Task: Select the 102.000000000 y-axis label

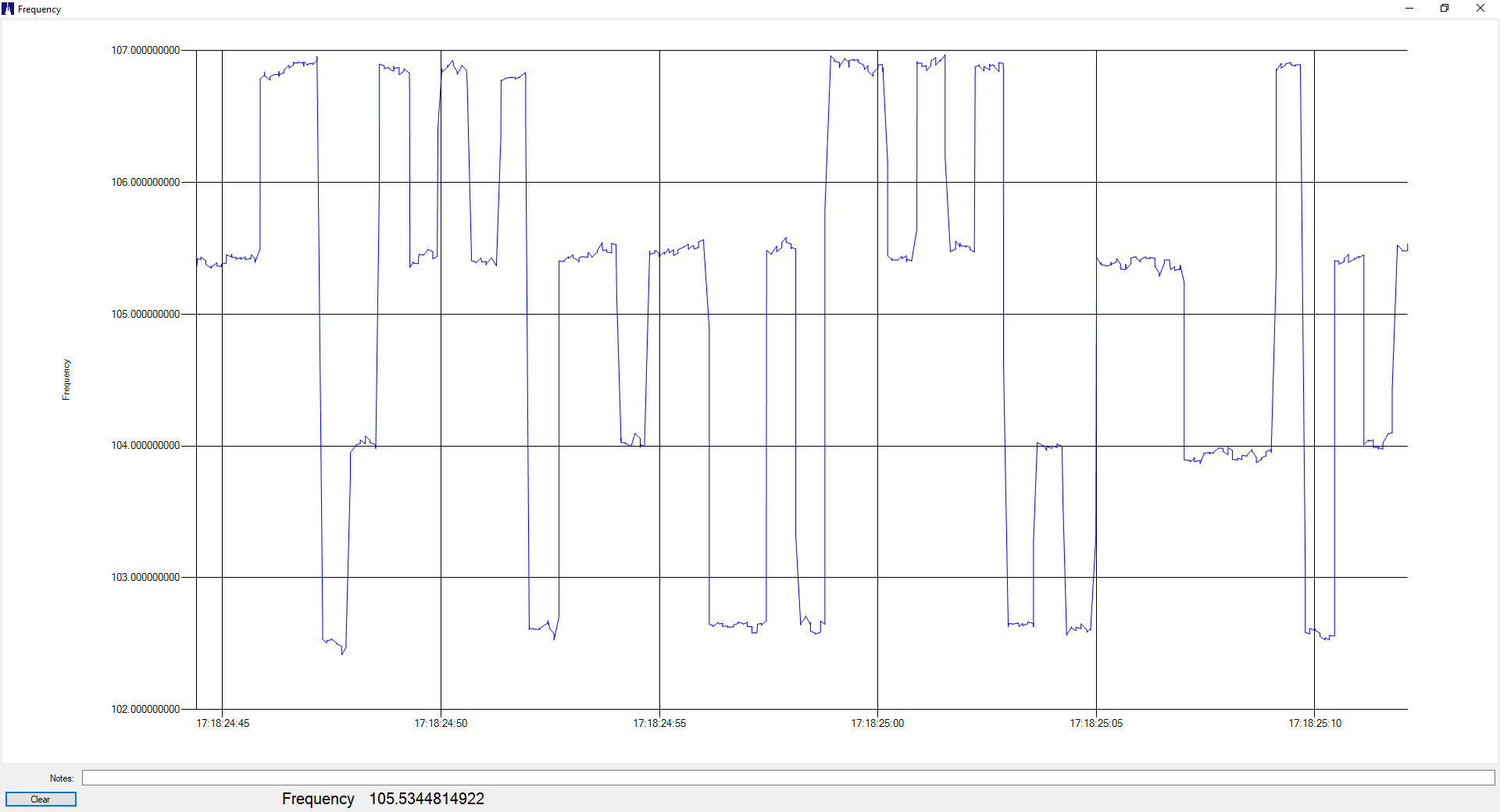Action: pyautogui.click(x=145, y=709)
